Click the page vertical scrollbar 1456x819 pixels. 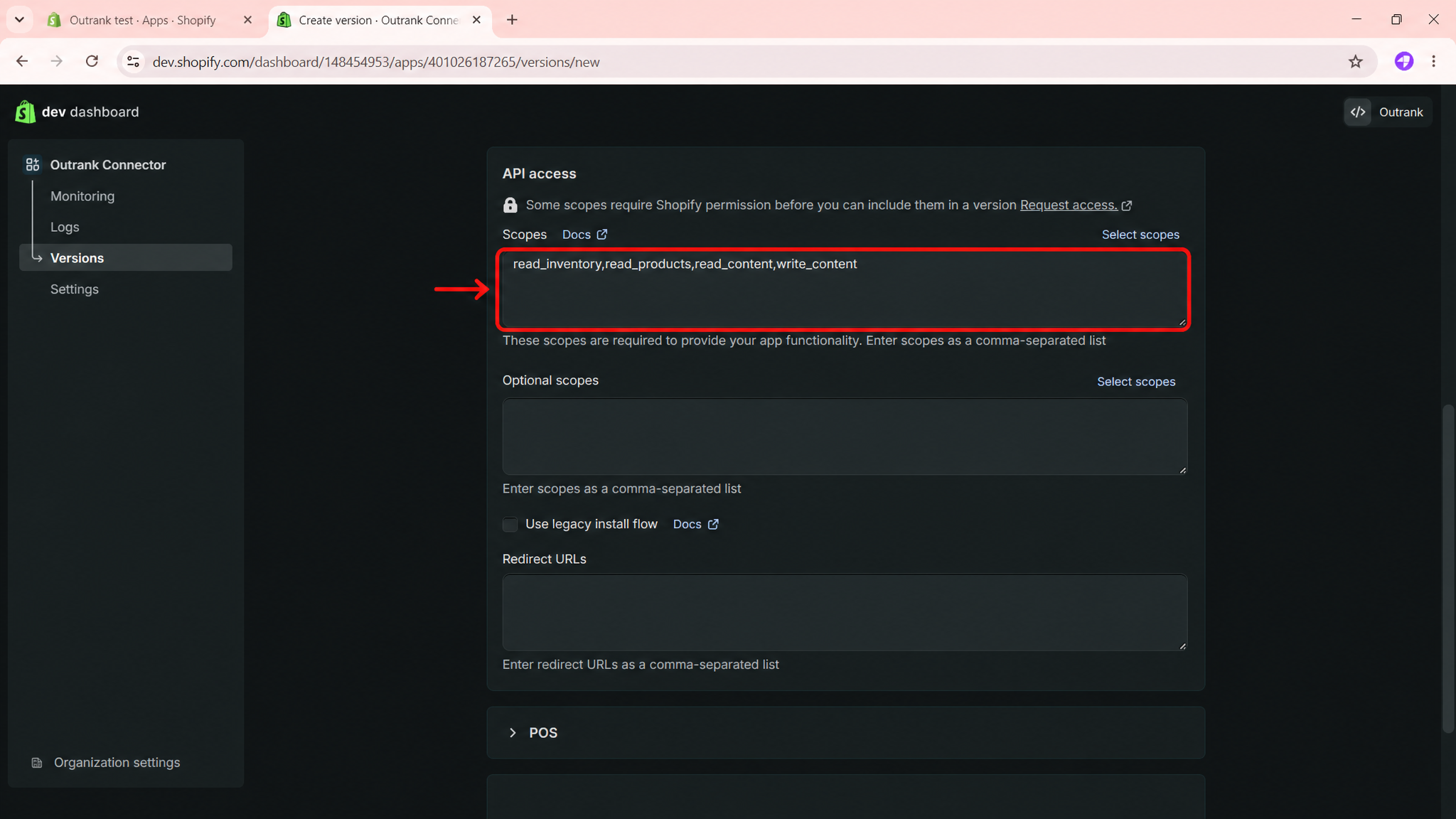(1448, 569)
